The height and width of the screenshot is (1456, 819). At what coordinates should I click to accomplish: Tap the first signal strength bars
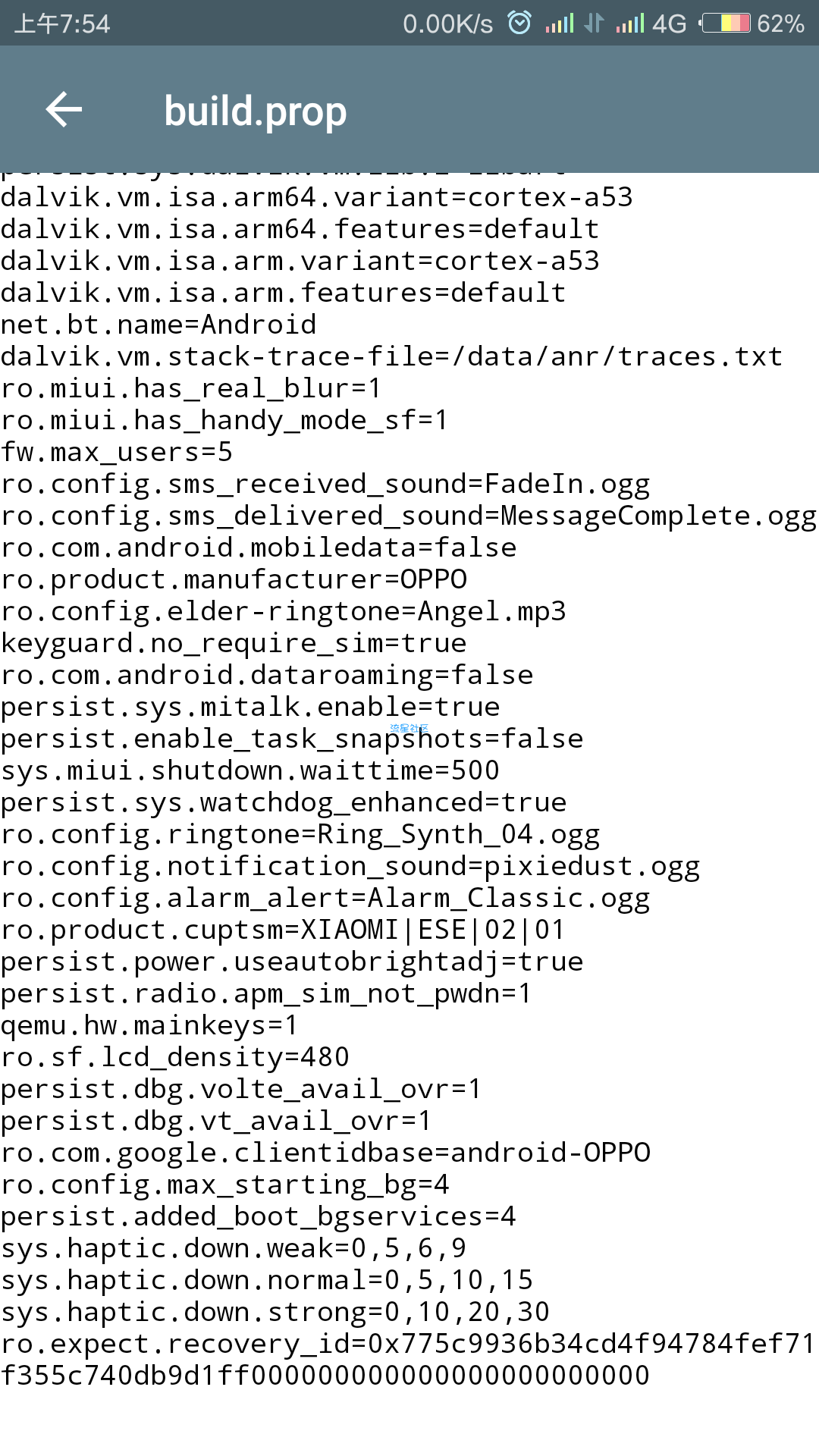pyautogui.click(x=559, y=24)
